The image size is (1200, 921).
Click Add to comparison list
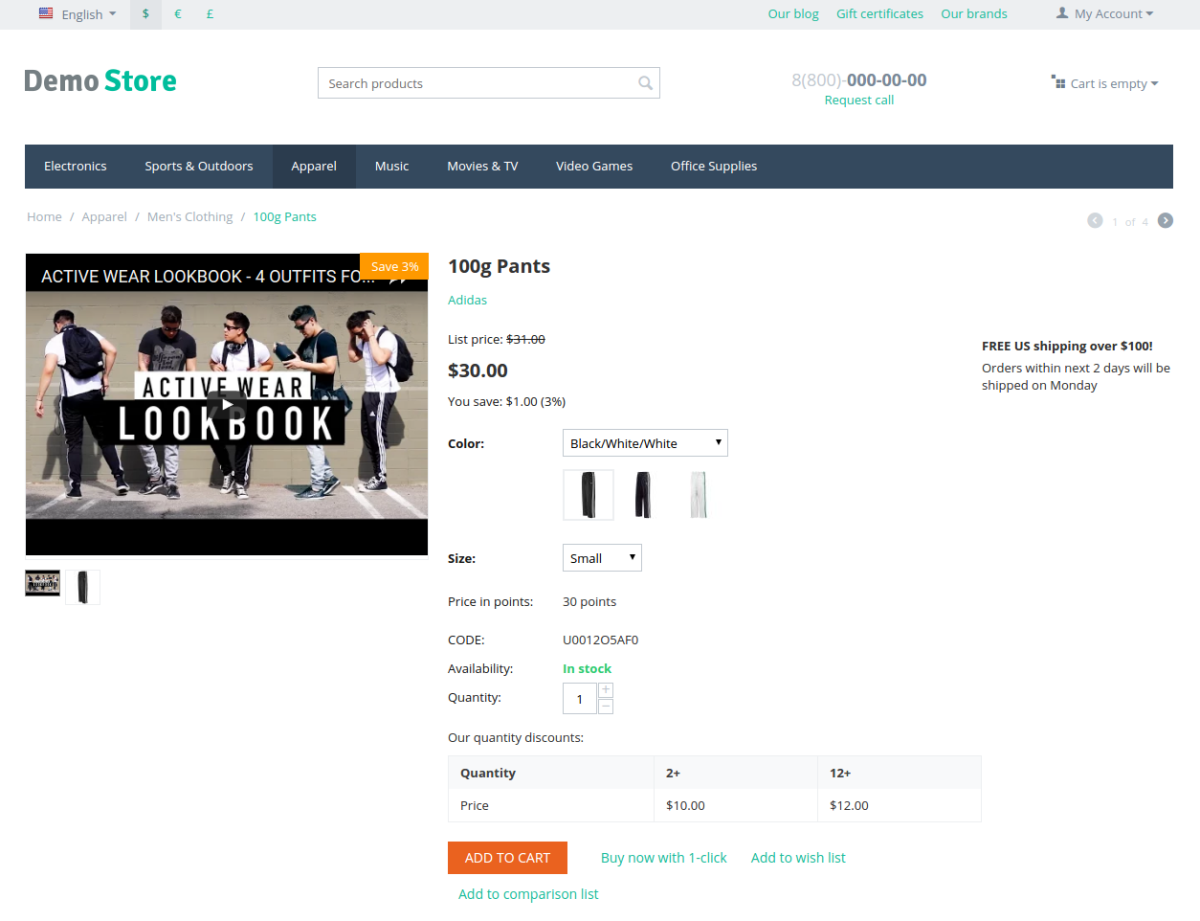[x=528, y=894]
